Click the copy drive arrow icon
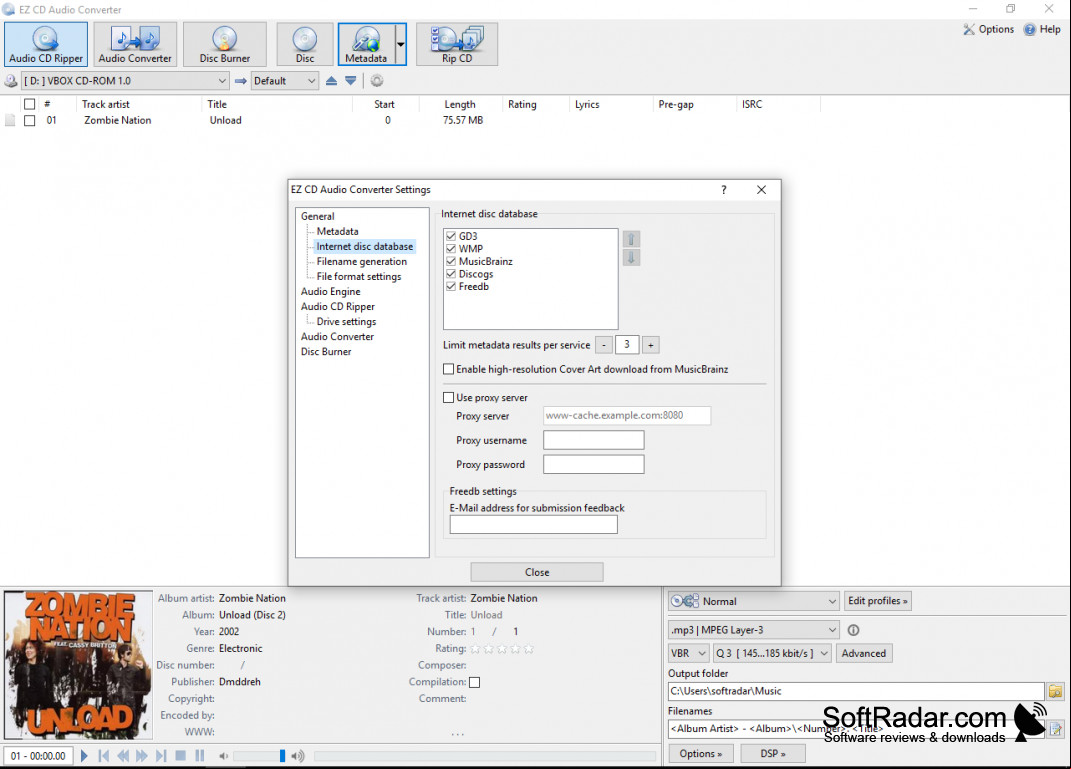 pyautogui.click(x=240, y=81)
